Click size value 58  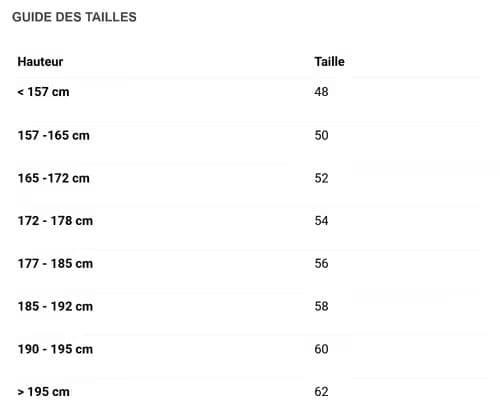321,306
